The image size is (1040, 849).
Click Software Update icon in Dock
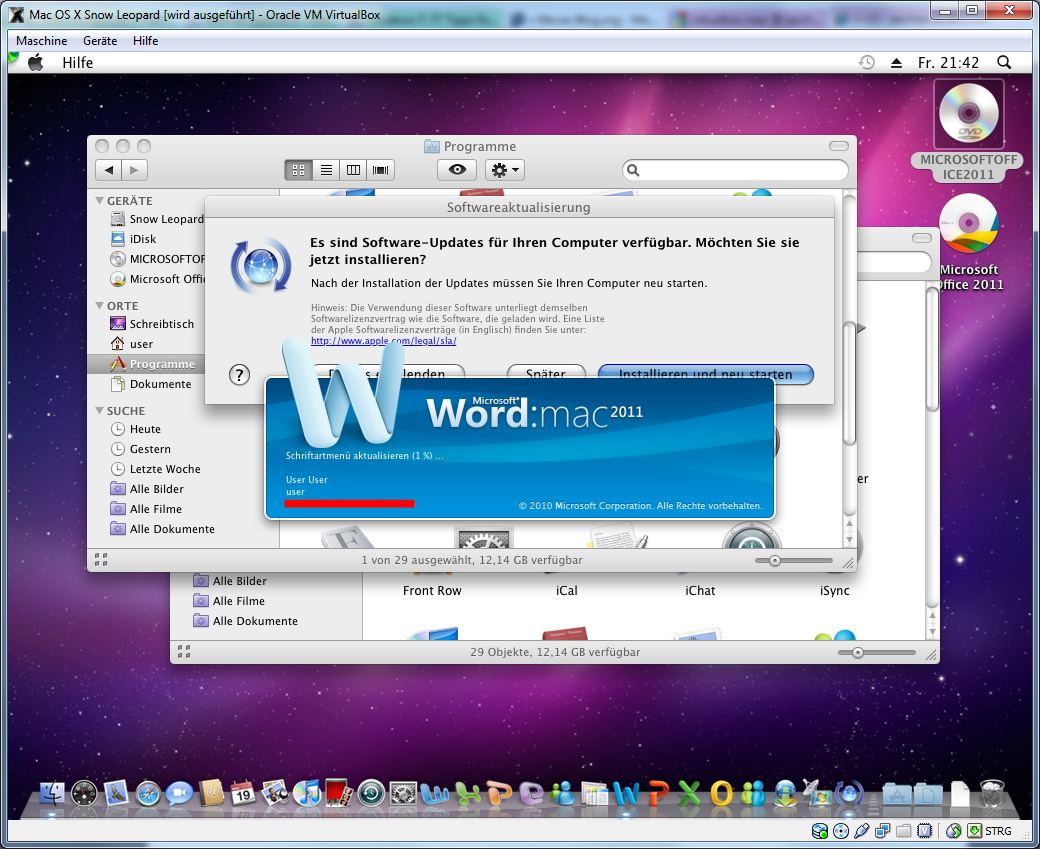click(849, 793)
